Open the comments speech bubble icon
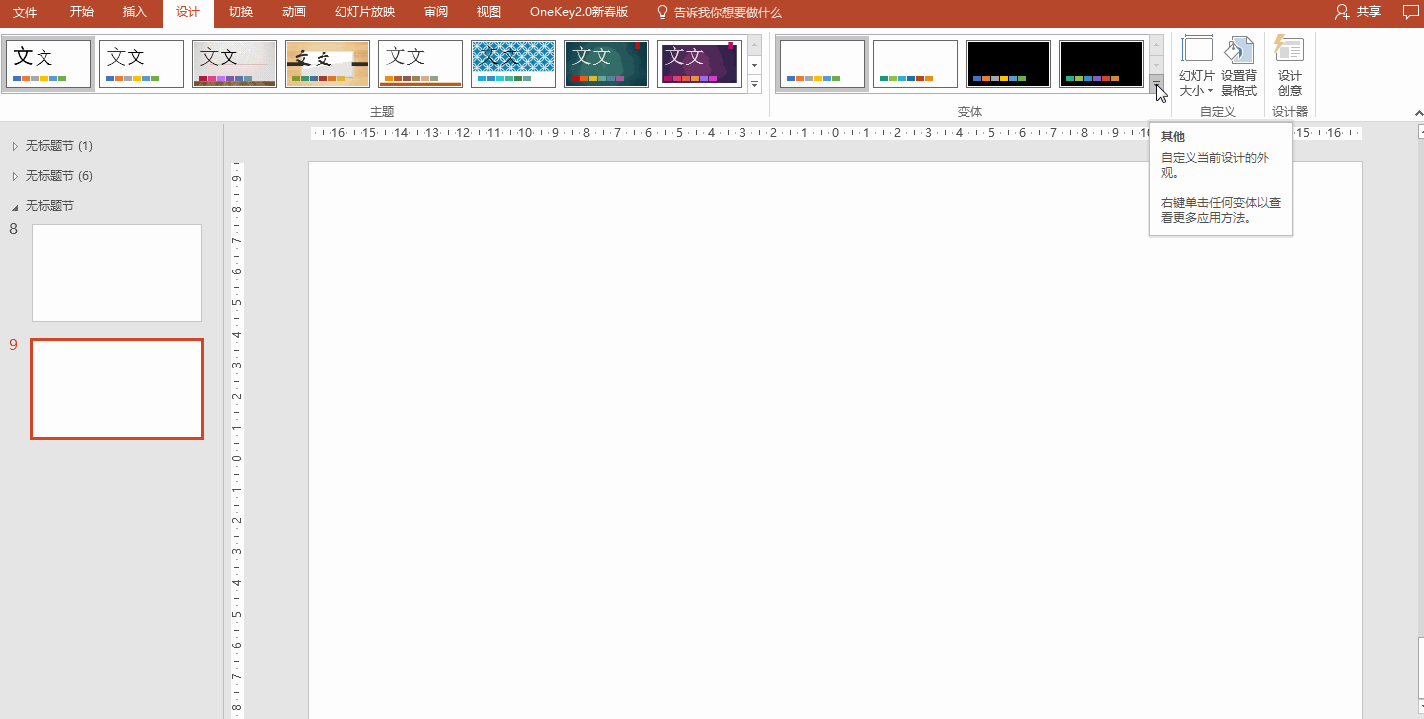This screenshot has height=719, width=1424. point(1410,12)
